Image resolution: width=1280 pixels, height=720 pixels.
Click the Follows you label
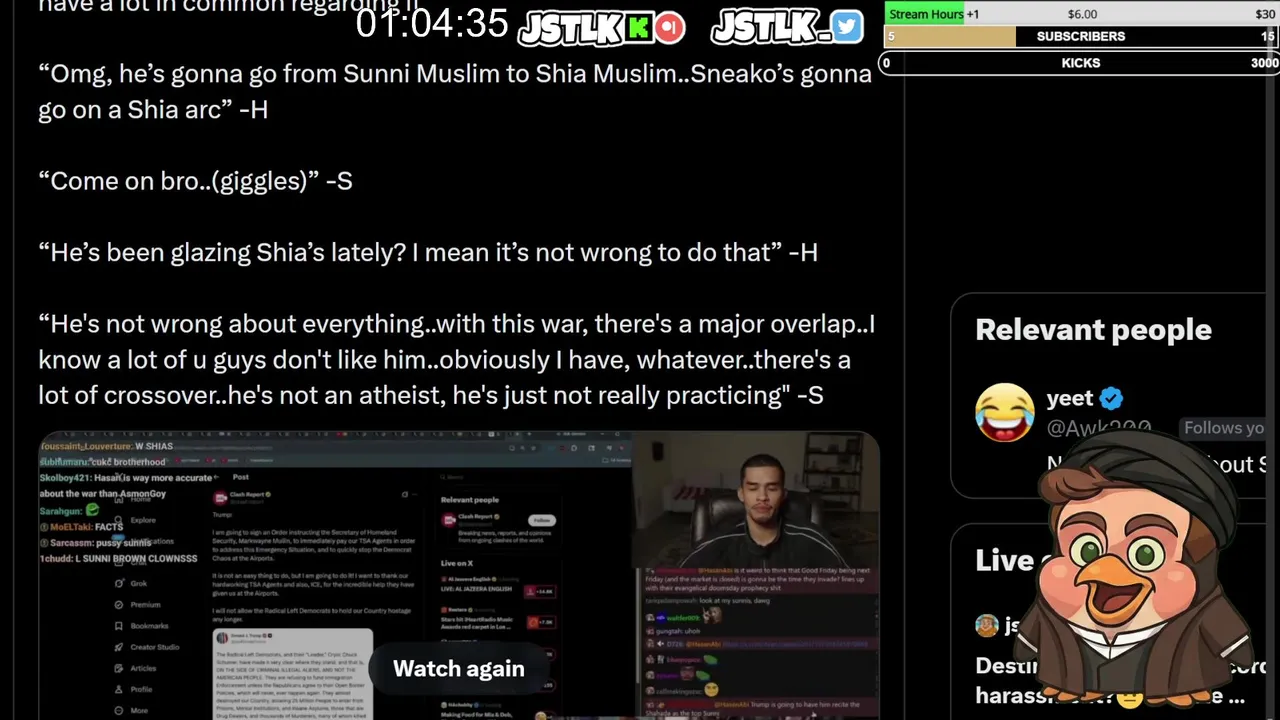click(1224, 428)
